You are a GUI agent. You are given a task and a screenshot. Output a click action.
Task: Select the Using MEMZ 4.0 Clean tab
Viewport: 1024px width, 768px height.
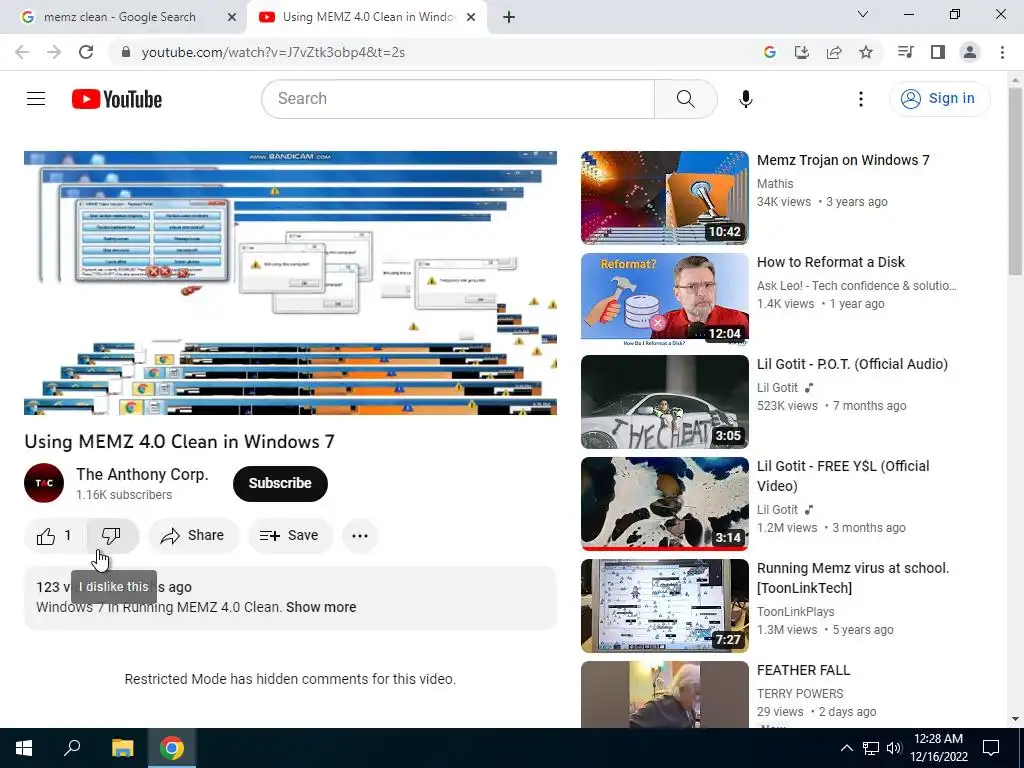366,17
